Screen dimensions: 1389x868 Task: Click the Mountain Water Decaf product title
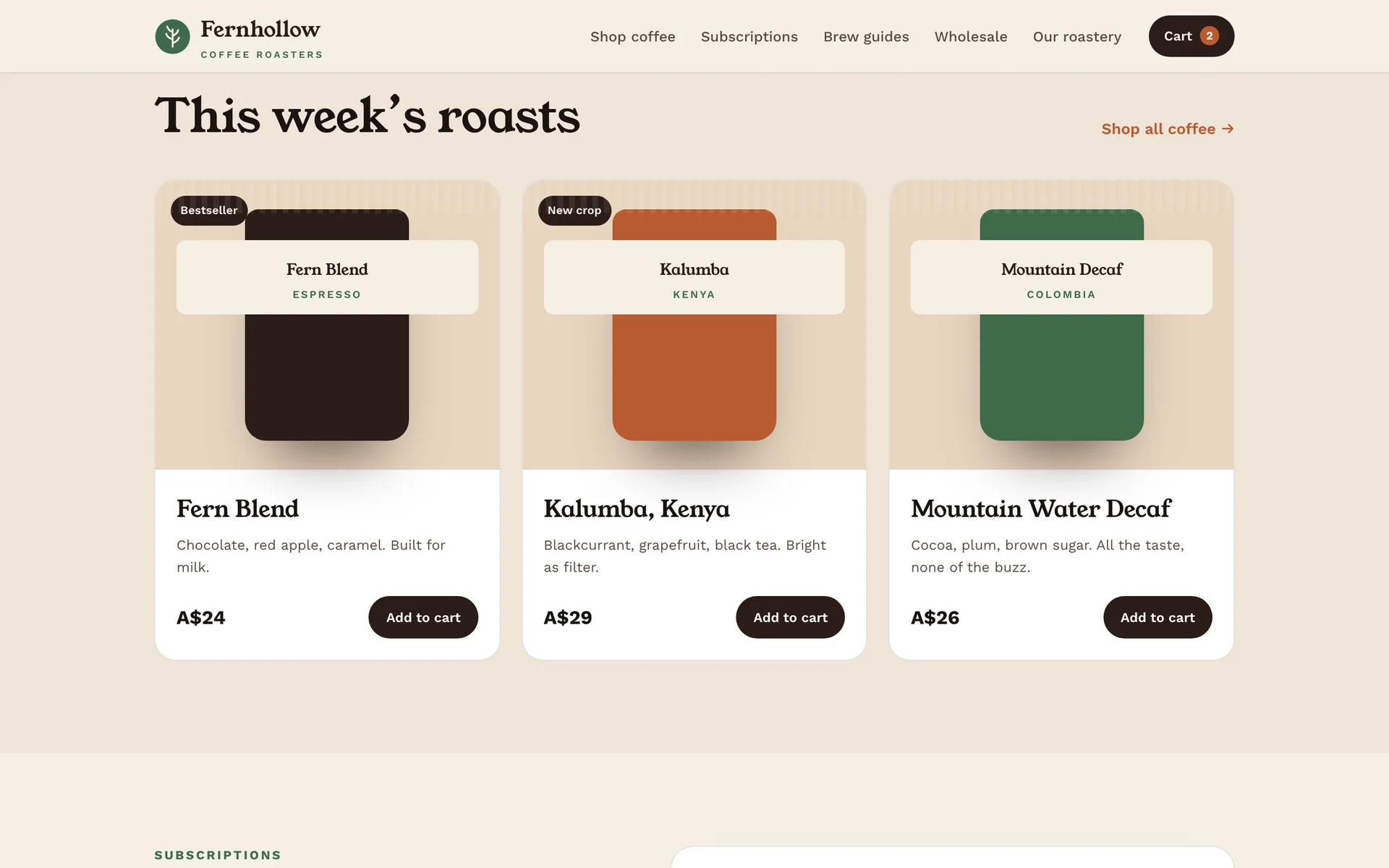pos(1040,509)
